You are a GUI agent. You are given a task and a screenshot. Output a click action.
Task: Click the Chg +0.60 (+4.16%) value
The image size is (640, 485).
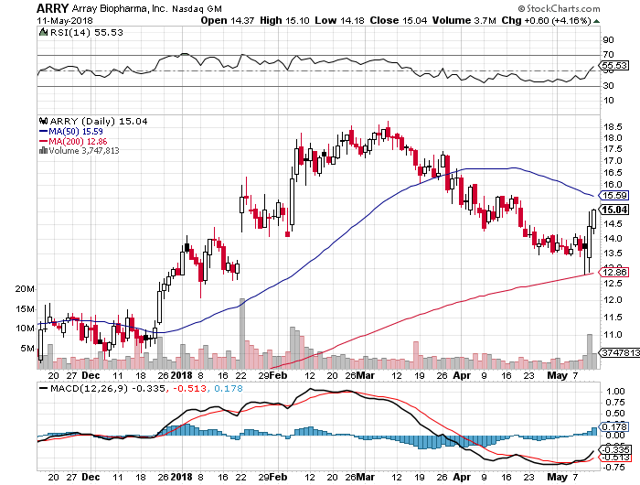(546, 20)
